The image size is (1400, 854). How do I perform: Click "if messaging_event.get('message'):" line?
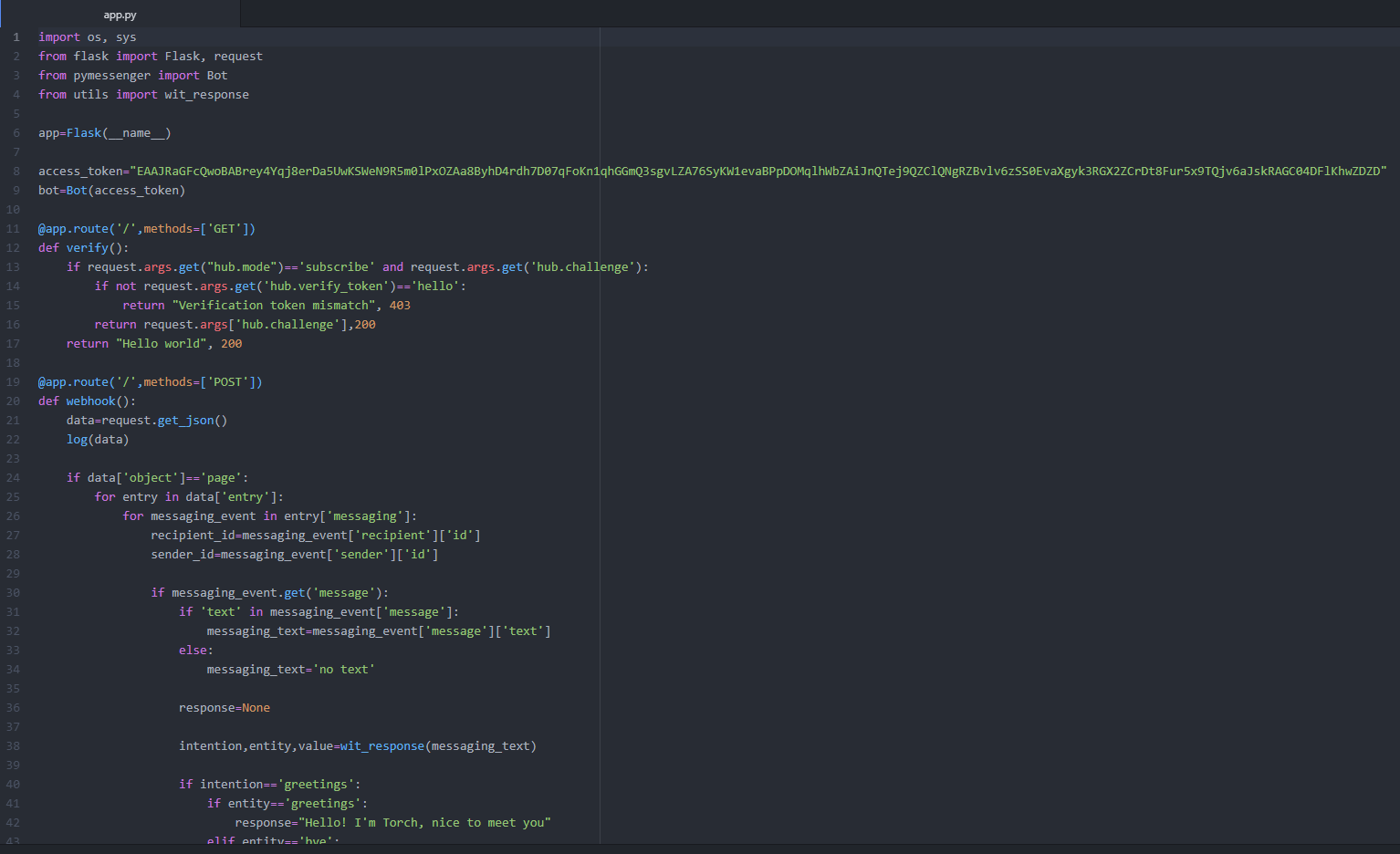click(x=270, y=593)
